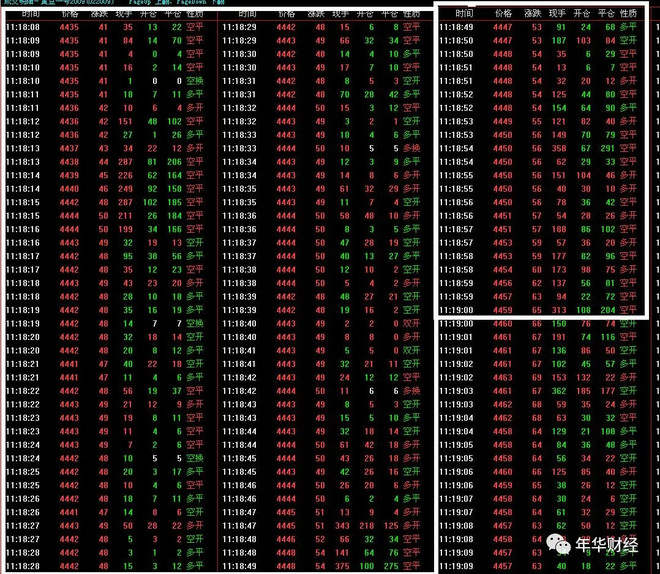660x574 pixels.
Task: Select 多换 in the 11:18:42 row
Action: (411, 391)
